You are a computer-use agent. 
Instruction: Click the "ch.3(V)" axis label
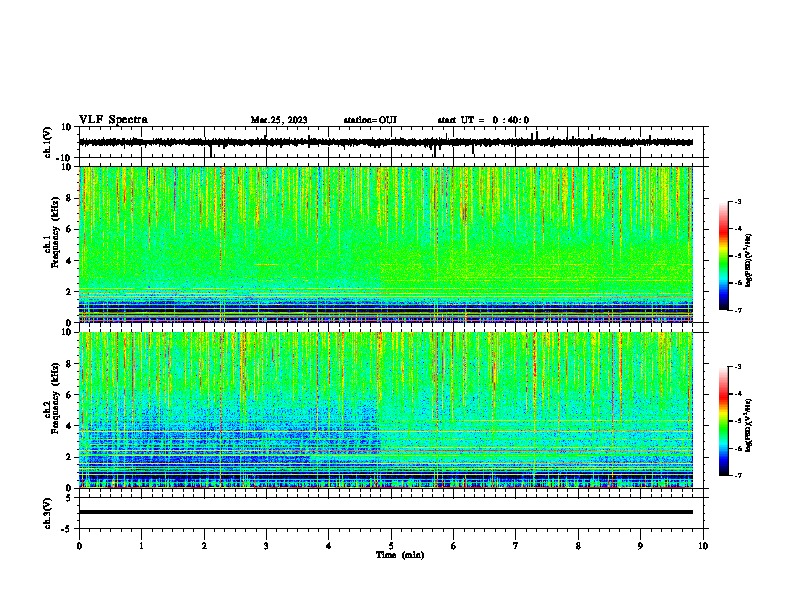(x=47, y=513)
